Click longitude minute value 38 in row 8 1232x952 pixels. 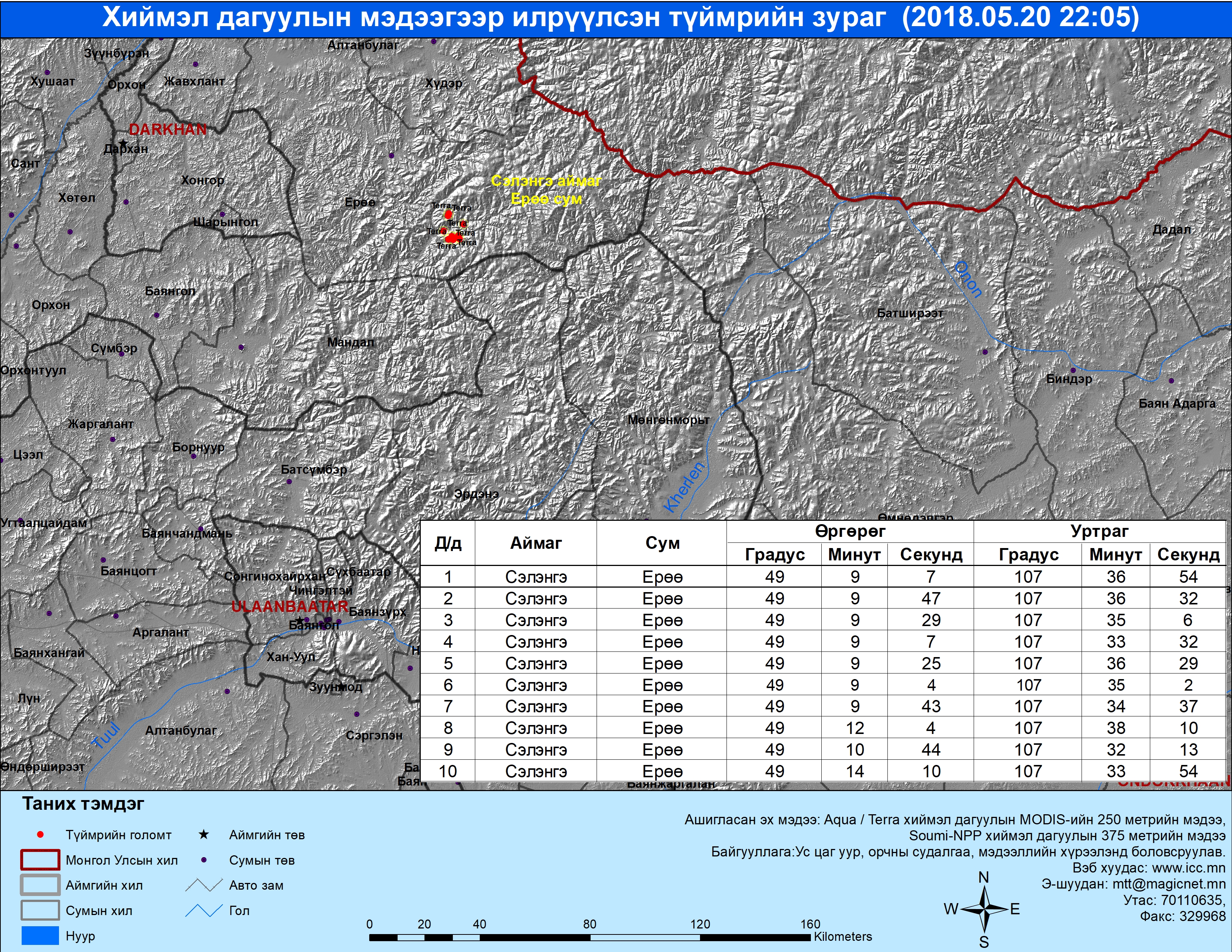click(1116, 728)
